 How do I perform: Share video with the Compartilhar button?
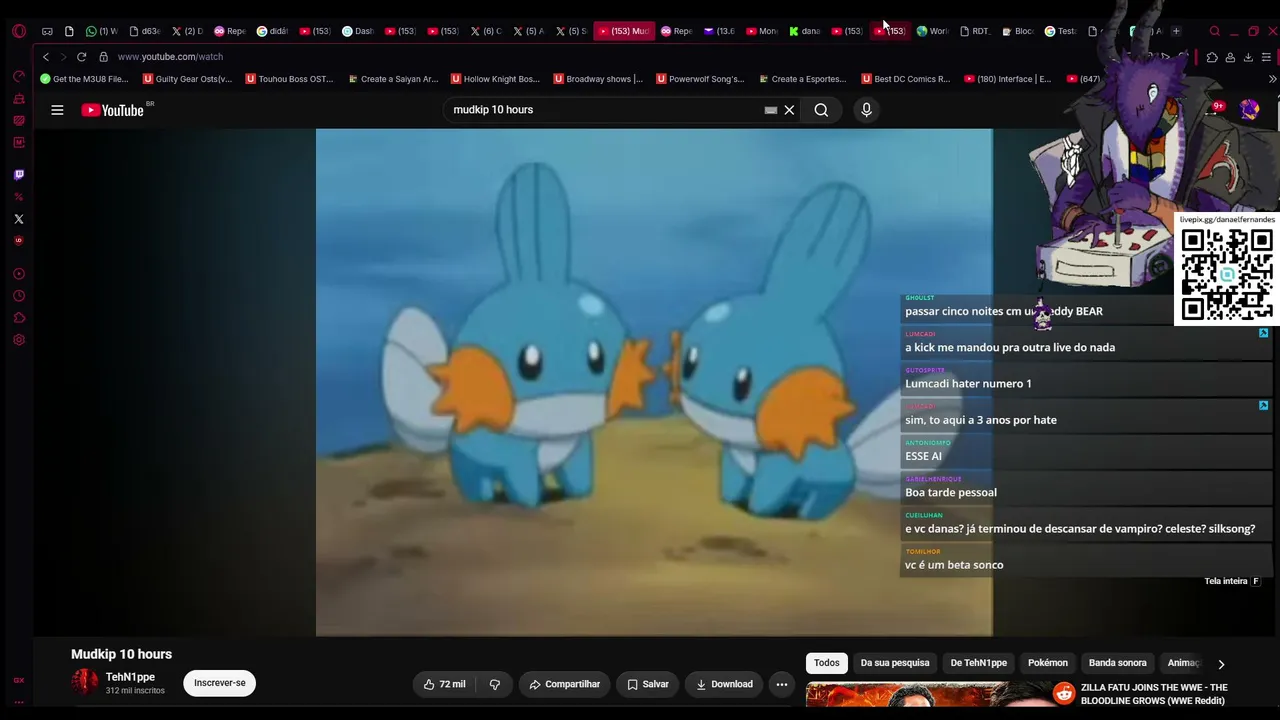[x=564, y=684]
